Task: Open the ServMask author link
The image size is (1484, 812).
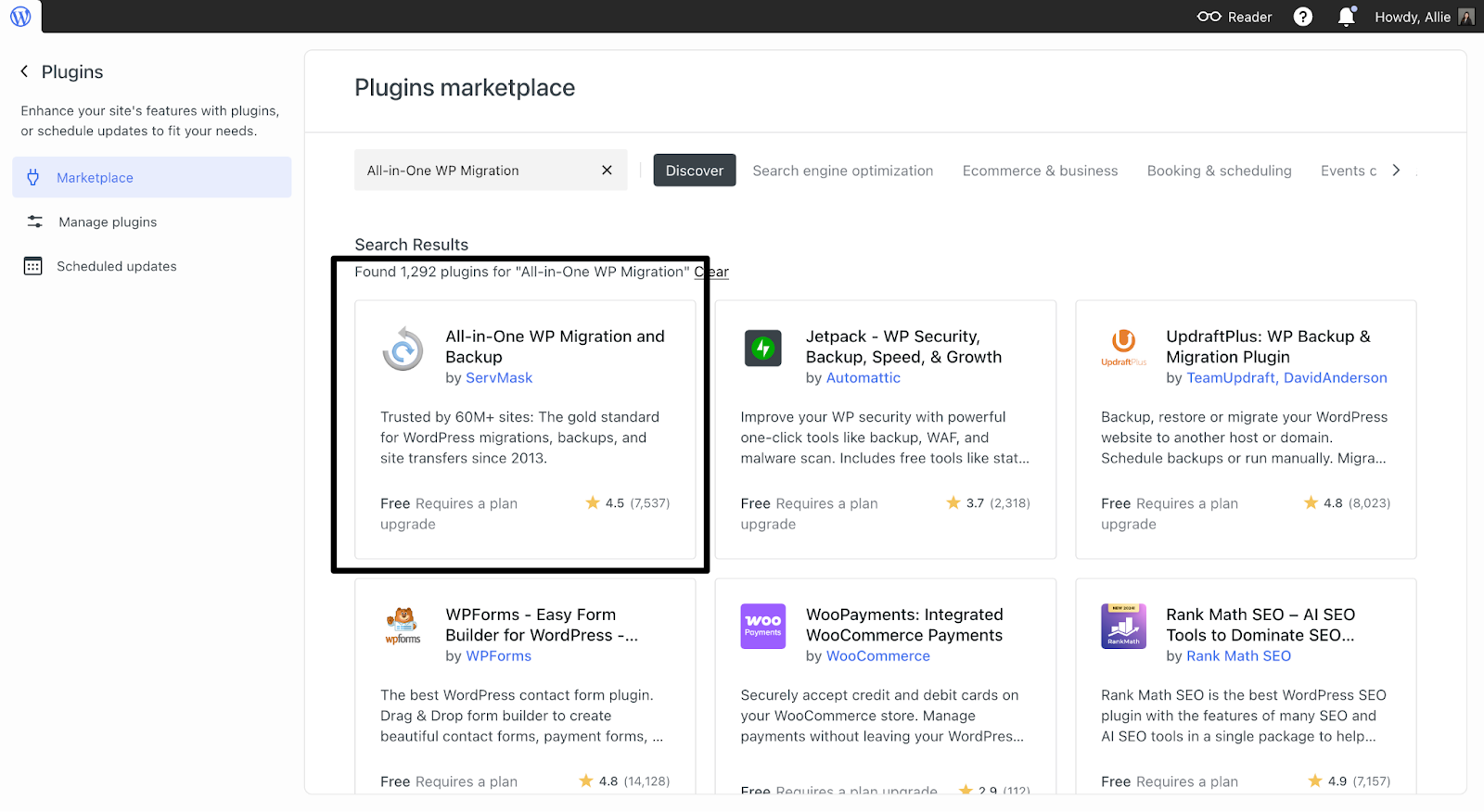Action: (499, 378)
